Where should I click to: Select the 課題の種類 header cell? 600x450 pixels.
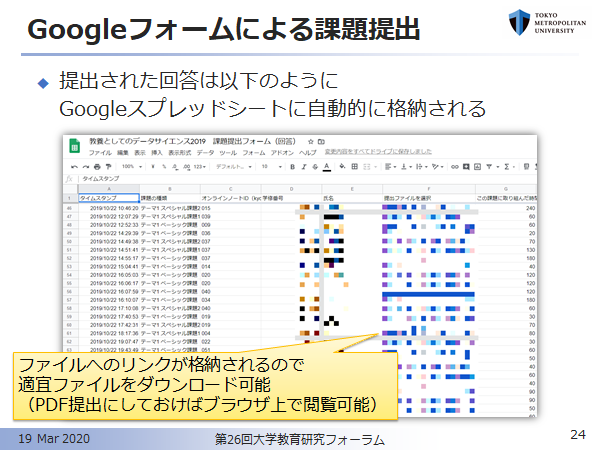[x=170, y=198]
